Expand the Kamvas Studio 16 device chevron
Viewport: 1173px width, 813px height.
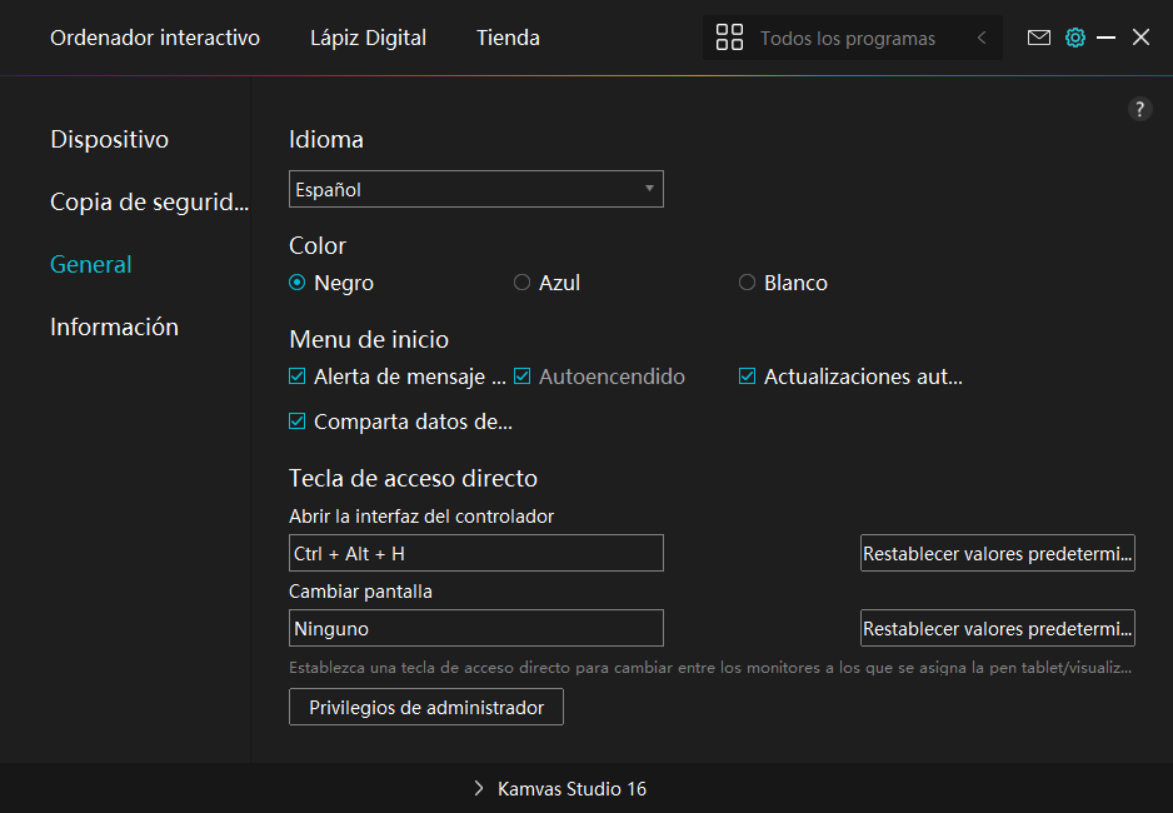479,789
